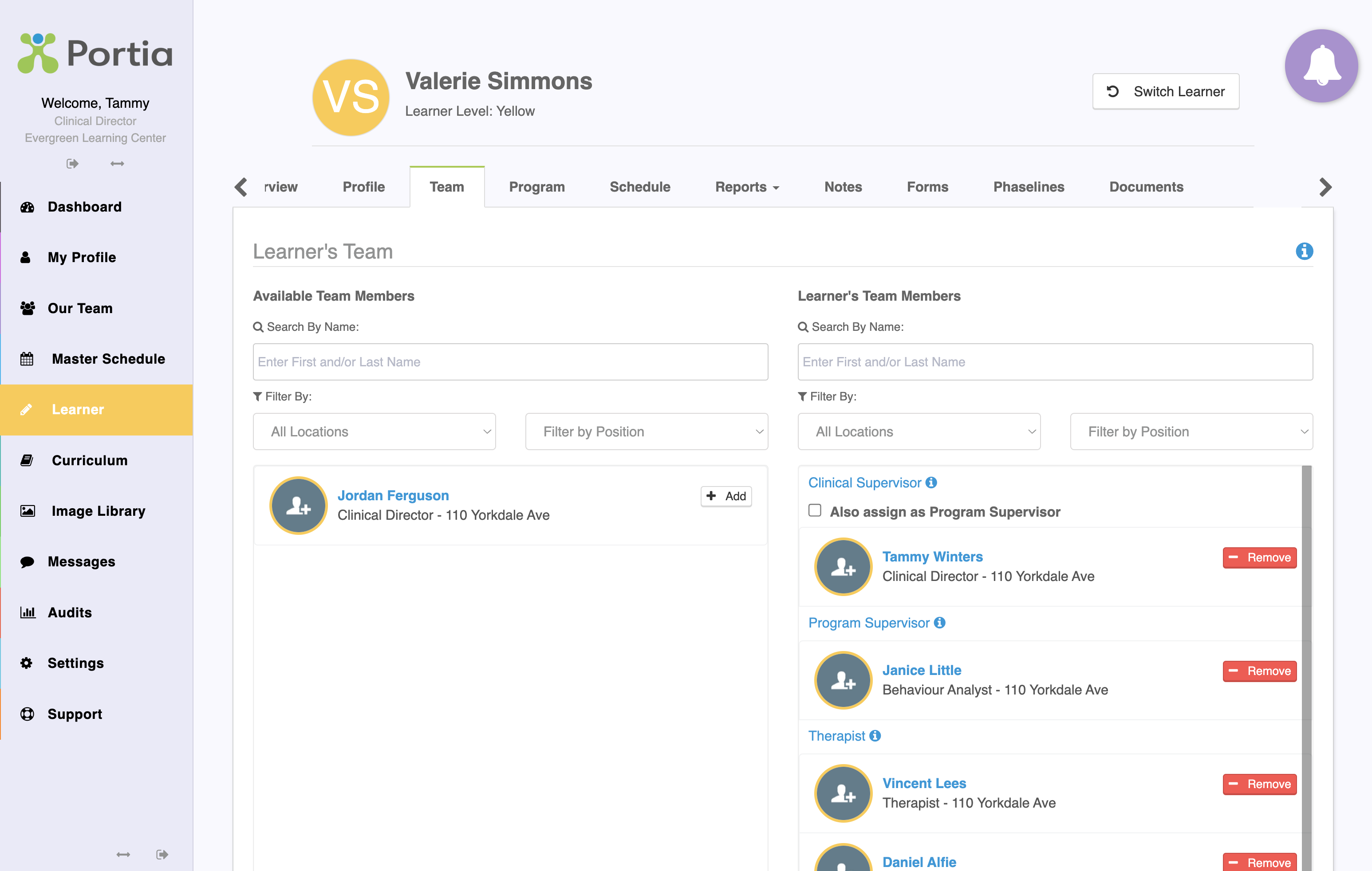
Task: Open the Phaselines tab
Action: 1029,187
